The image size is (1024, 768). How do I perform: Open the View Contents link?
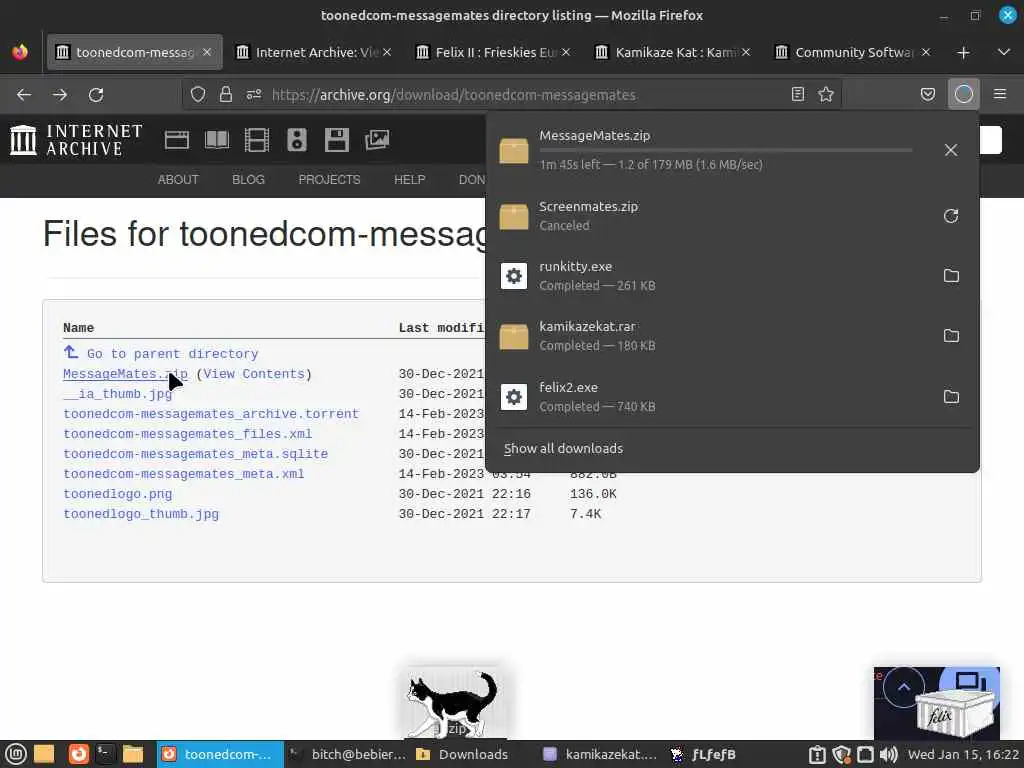click(254, 374)
